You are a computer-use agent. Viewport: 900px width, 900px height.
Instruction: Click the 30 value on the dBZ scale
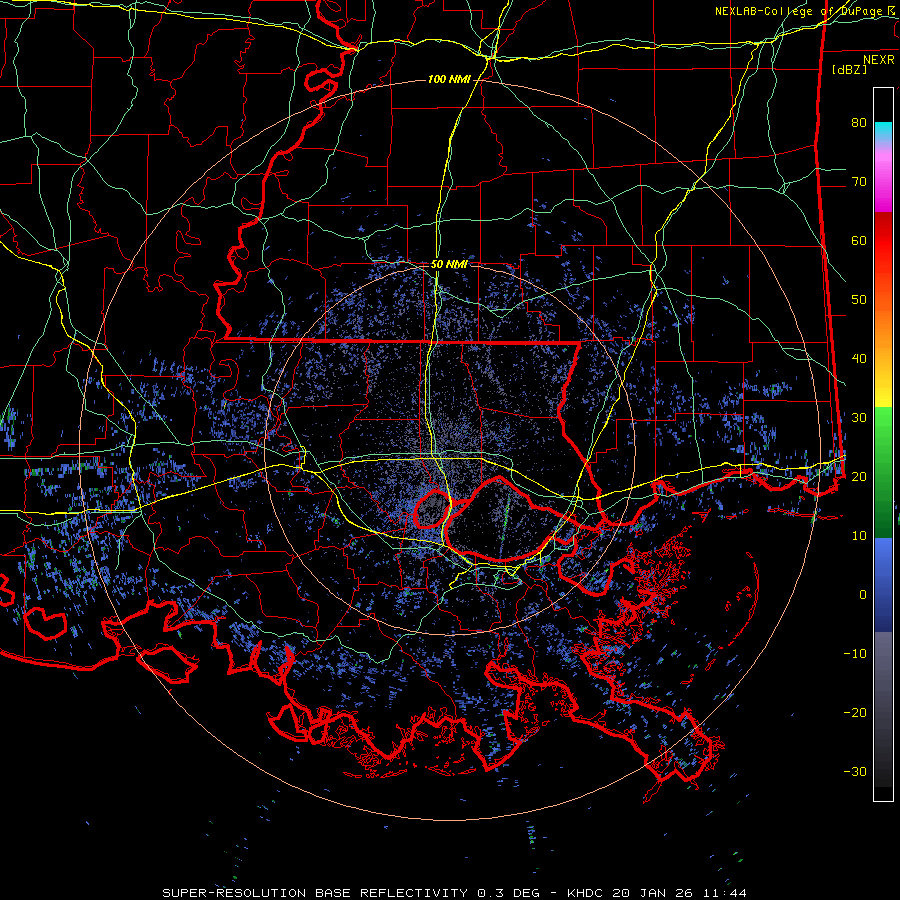859,418
